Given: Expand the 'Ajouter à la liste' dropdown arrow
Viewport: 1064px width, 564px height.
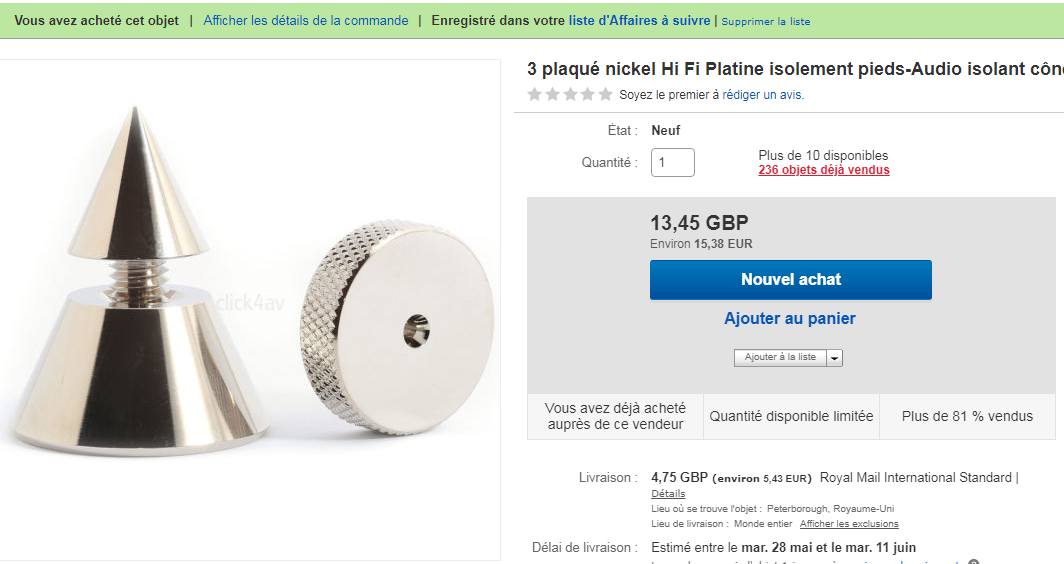Looking at the screenshot, I should pos(834,357).
